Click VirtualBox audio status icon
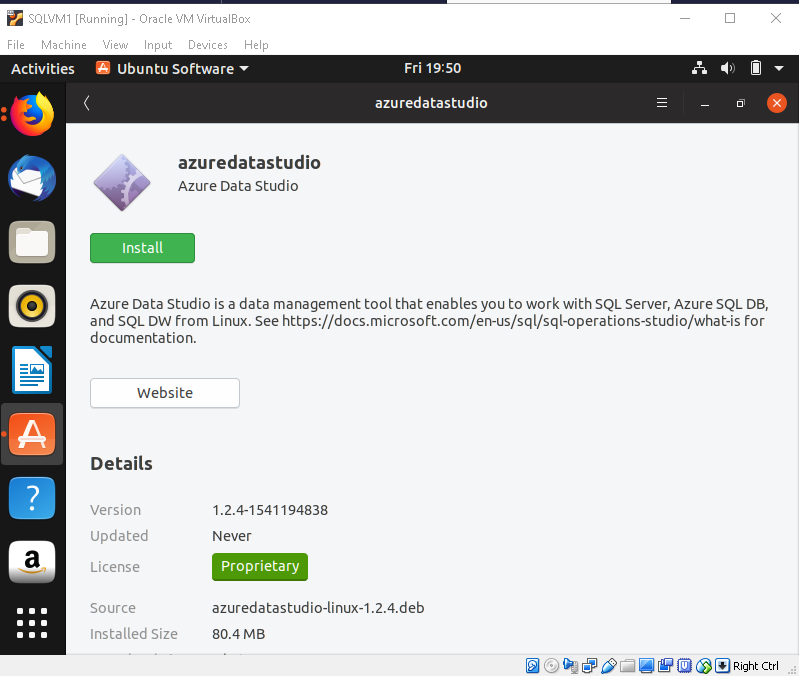The image size is (799, 676). click(571, 666)
